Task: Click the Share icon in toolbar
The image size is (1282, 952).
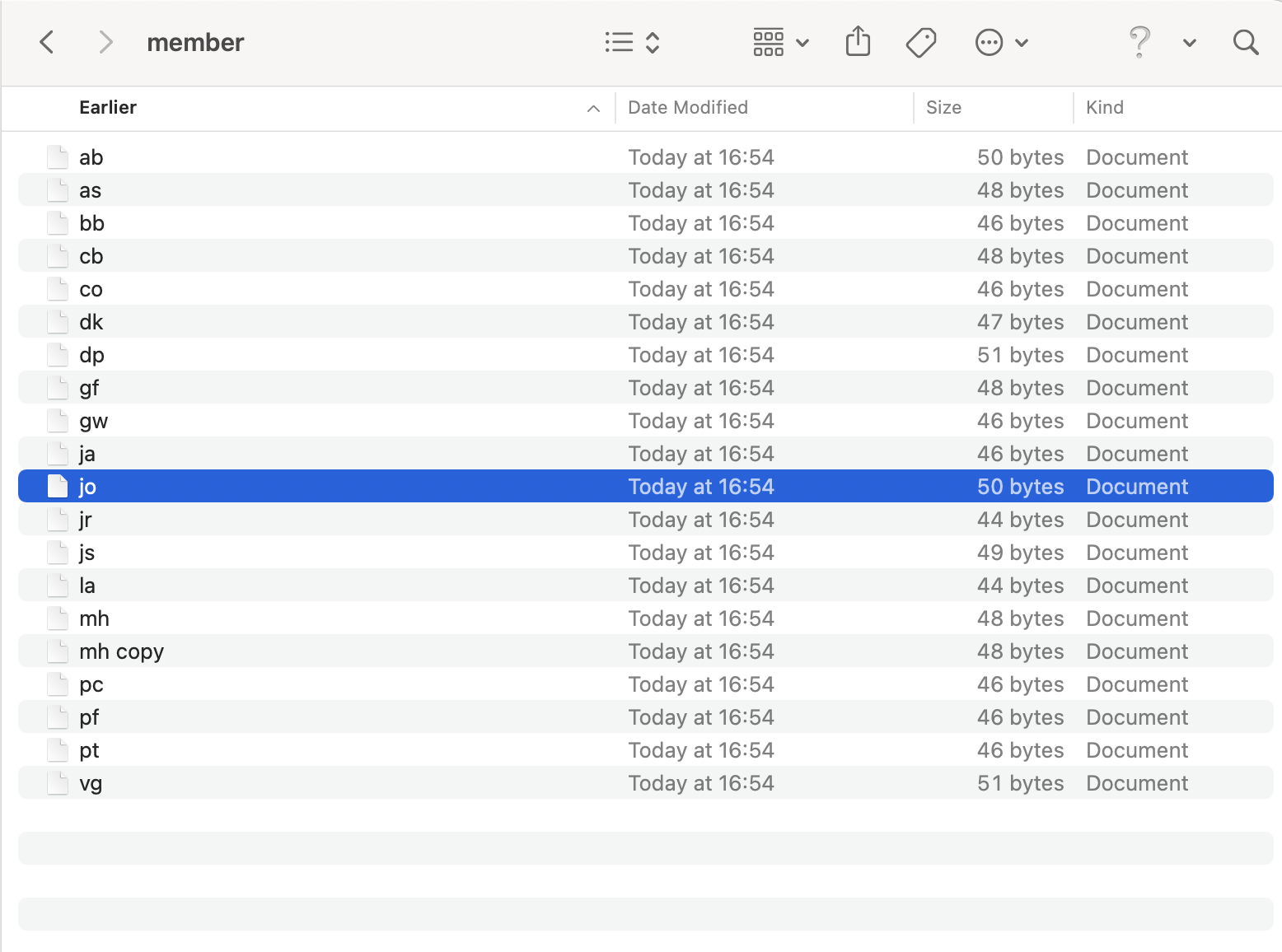Action: pyautogui.click(x=858, y=42)
